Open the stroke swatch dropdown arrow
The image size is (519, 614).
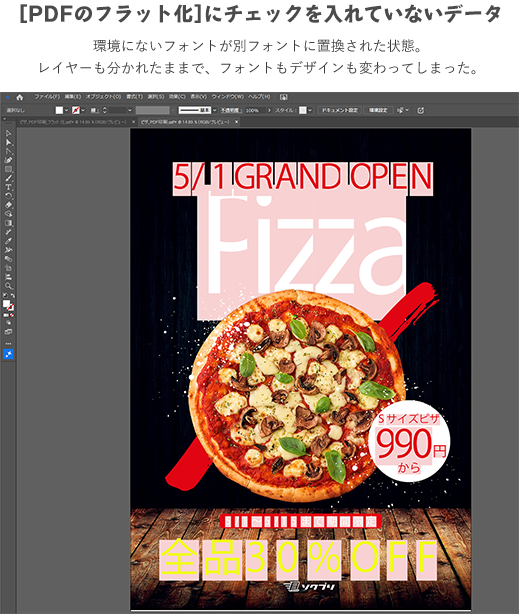pyautogui.click(x=83, y=110)
